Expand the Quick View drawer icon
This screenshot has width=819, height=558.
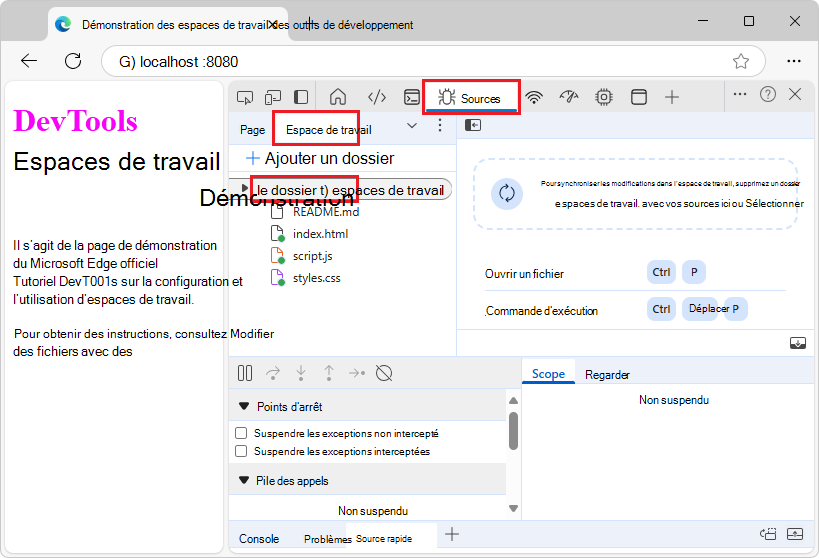point(795,534)
